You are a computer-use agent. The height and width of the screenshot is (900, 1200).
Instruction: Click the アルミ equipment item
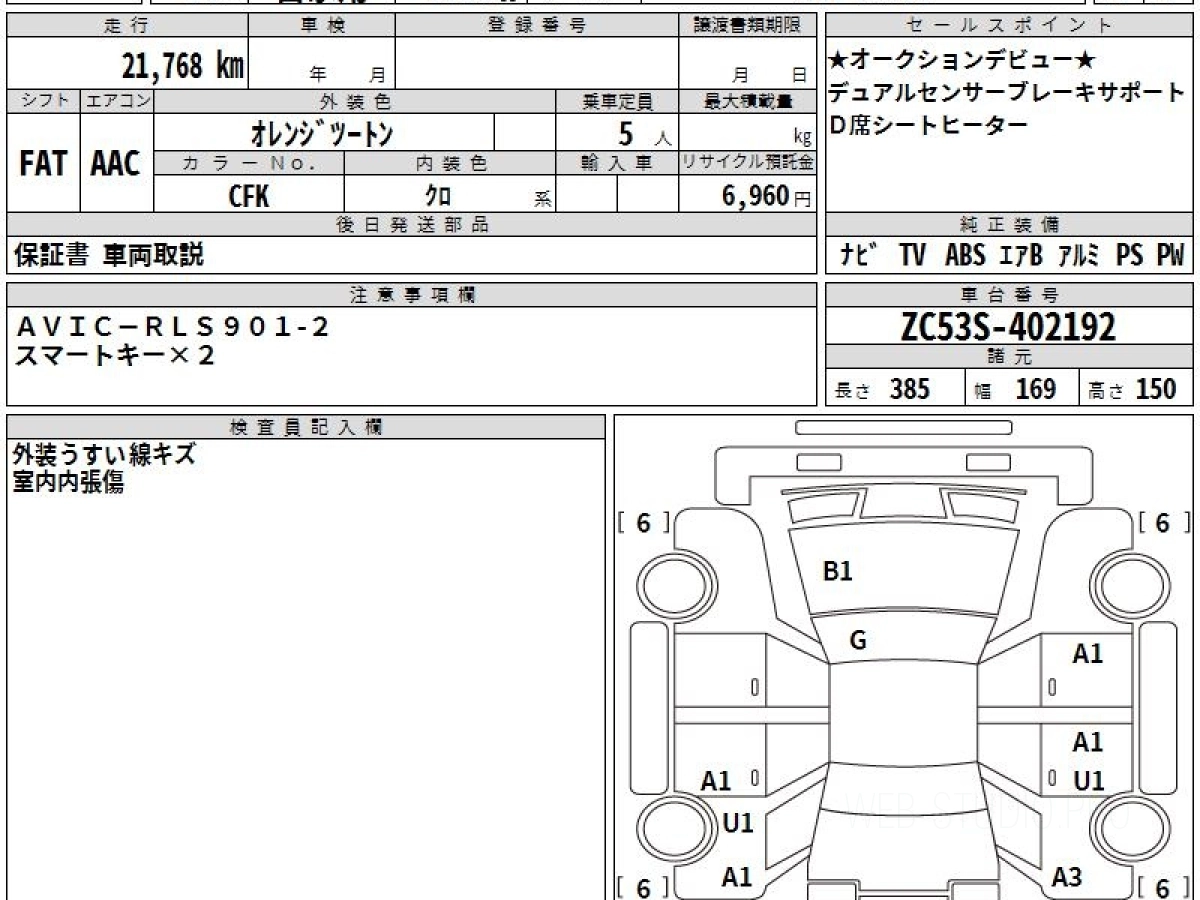tap(1080, 256)
